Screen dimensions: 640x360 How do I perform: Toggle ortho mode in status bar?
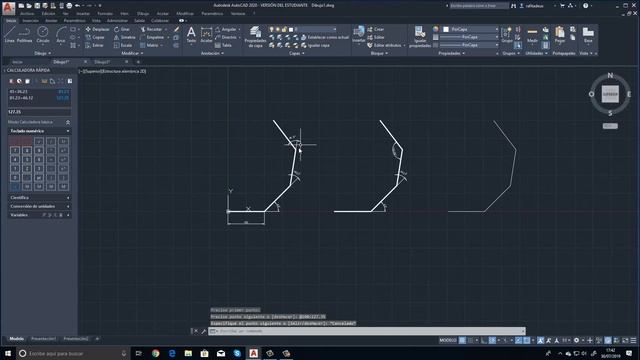tap(484, 340)
